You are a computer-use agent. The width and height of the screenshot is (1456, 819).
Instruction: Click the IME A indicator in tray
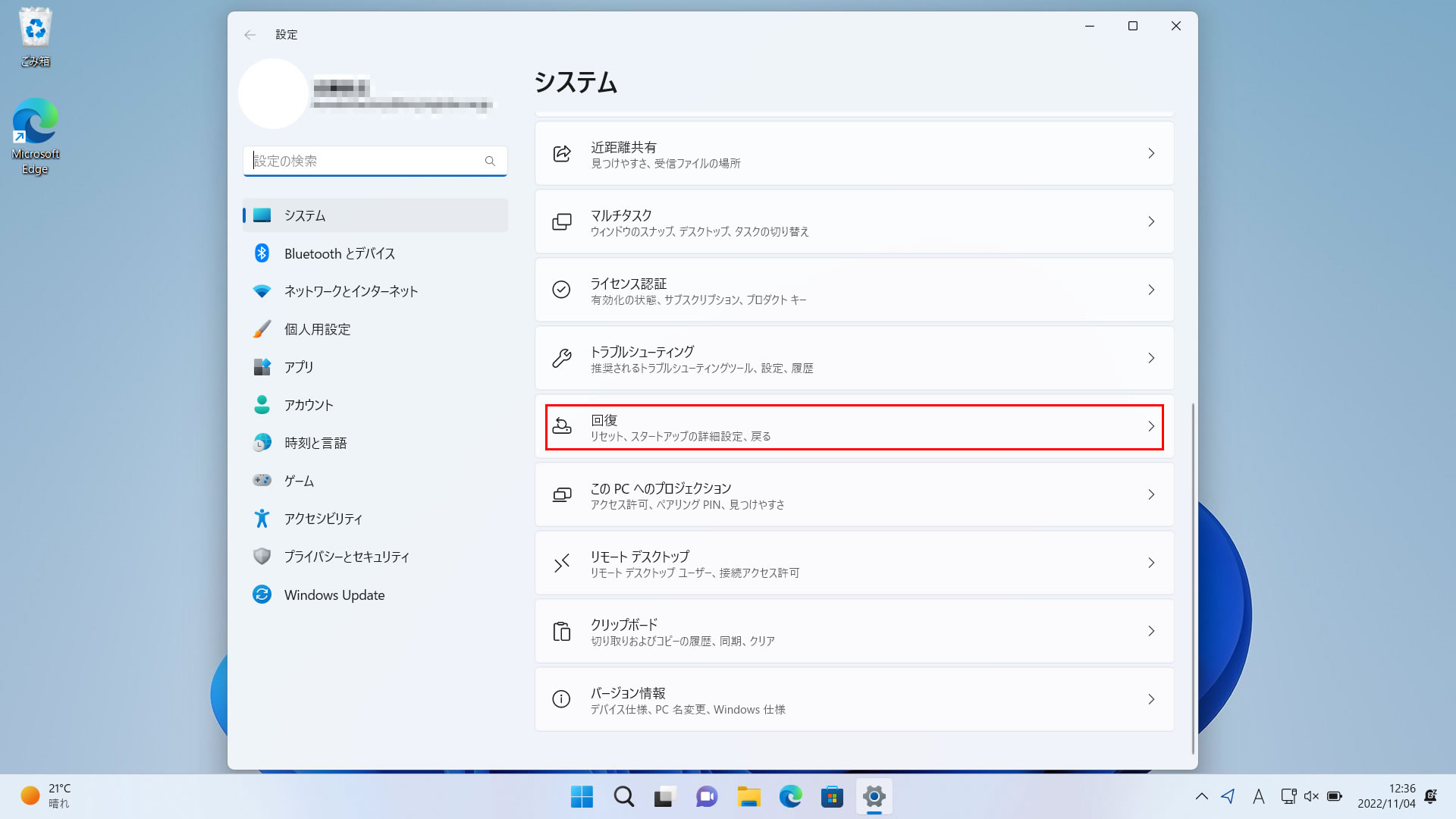coord(1258,796)
